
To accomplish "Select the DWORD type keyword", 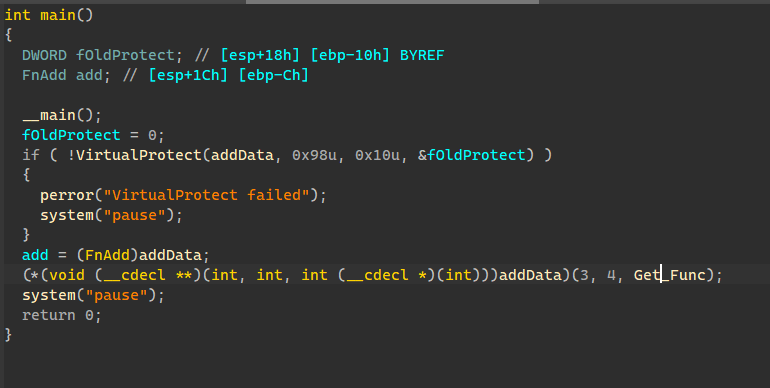I will tap(44, 55).
